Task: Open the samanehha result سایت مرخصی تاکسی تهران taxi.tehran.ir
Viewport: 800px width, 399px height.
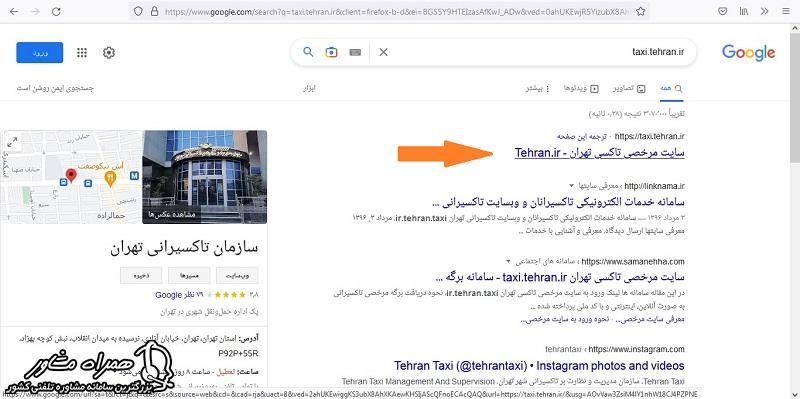Action: pyautogui.click(x=561, y=278)
